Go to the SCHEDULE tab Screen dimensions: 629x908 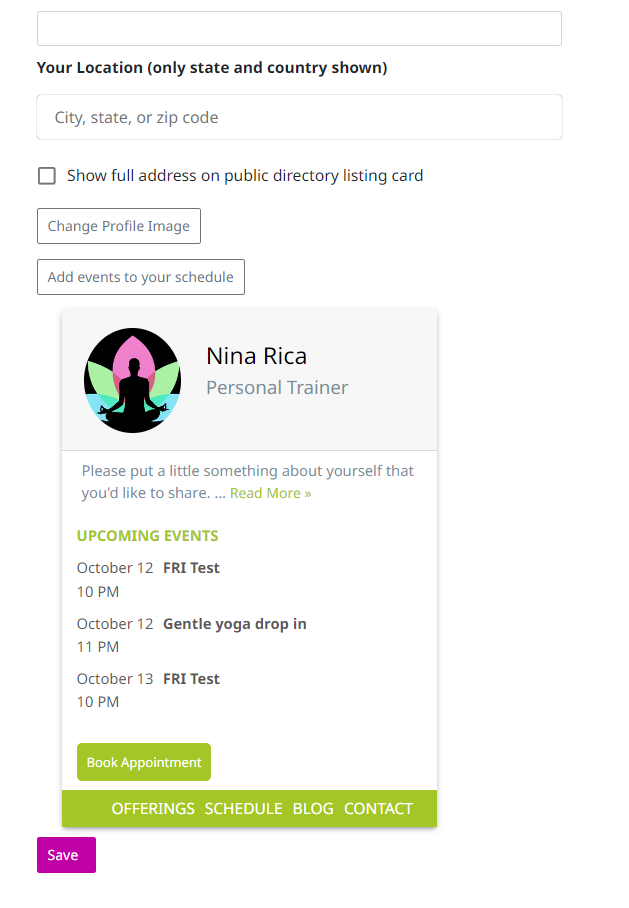(243, 808)
